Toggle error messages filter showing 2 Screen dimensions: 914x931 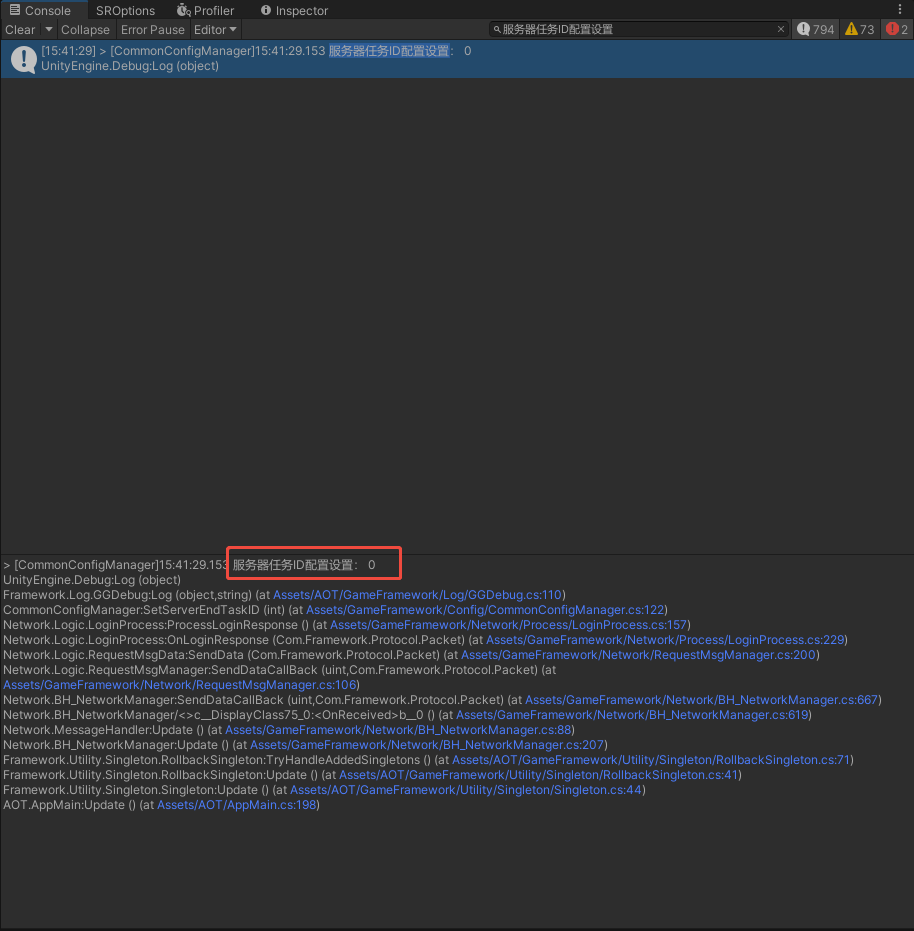point(897,30)
